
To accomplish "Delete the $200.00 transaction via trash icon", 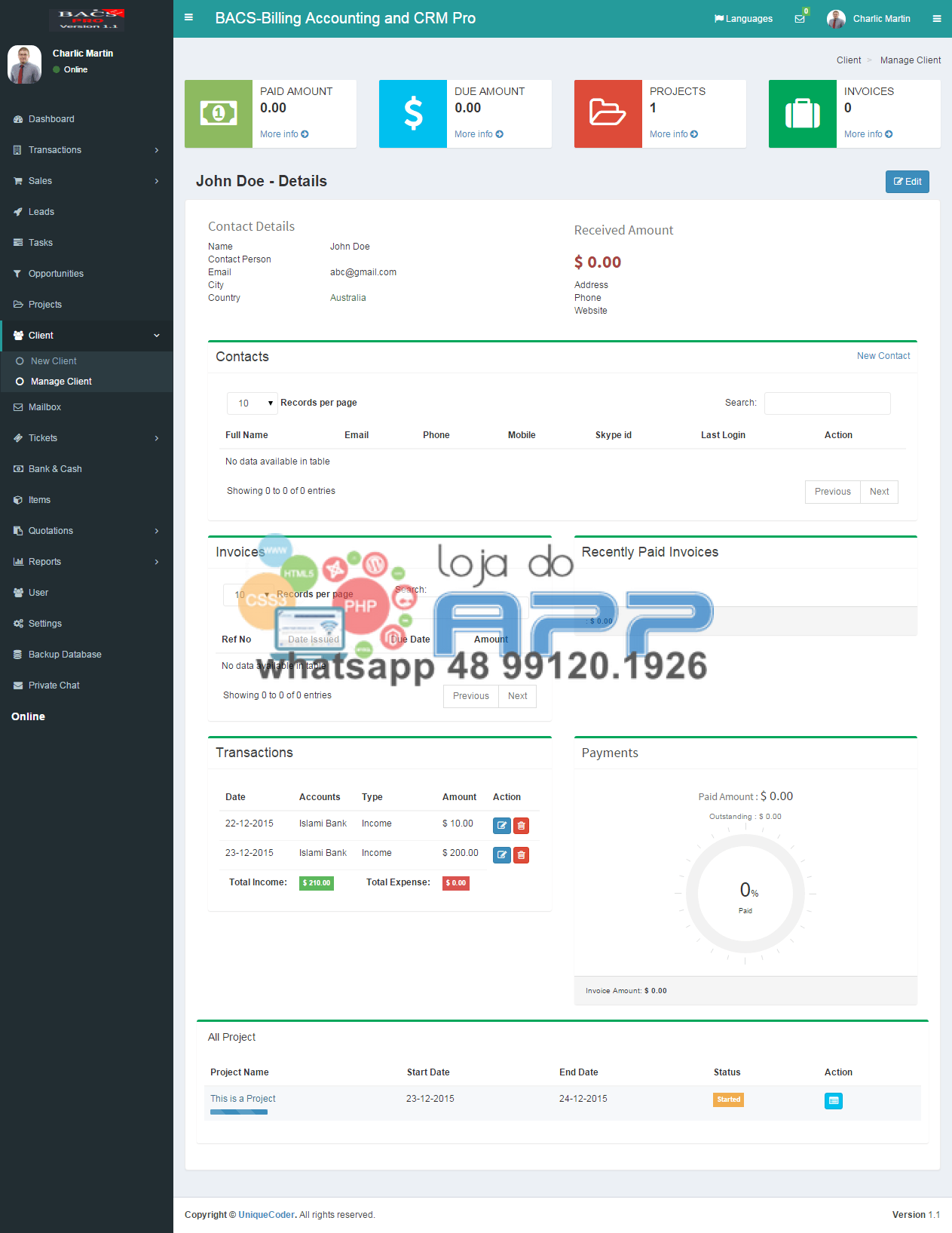I will (521, 855).
